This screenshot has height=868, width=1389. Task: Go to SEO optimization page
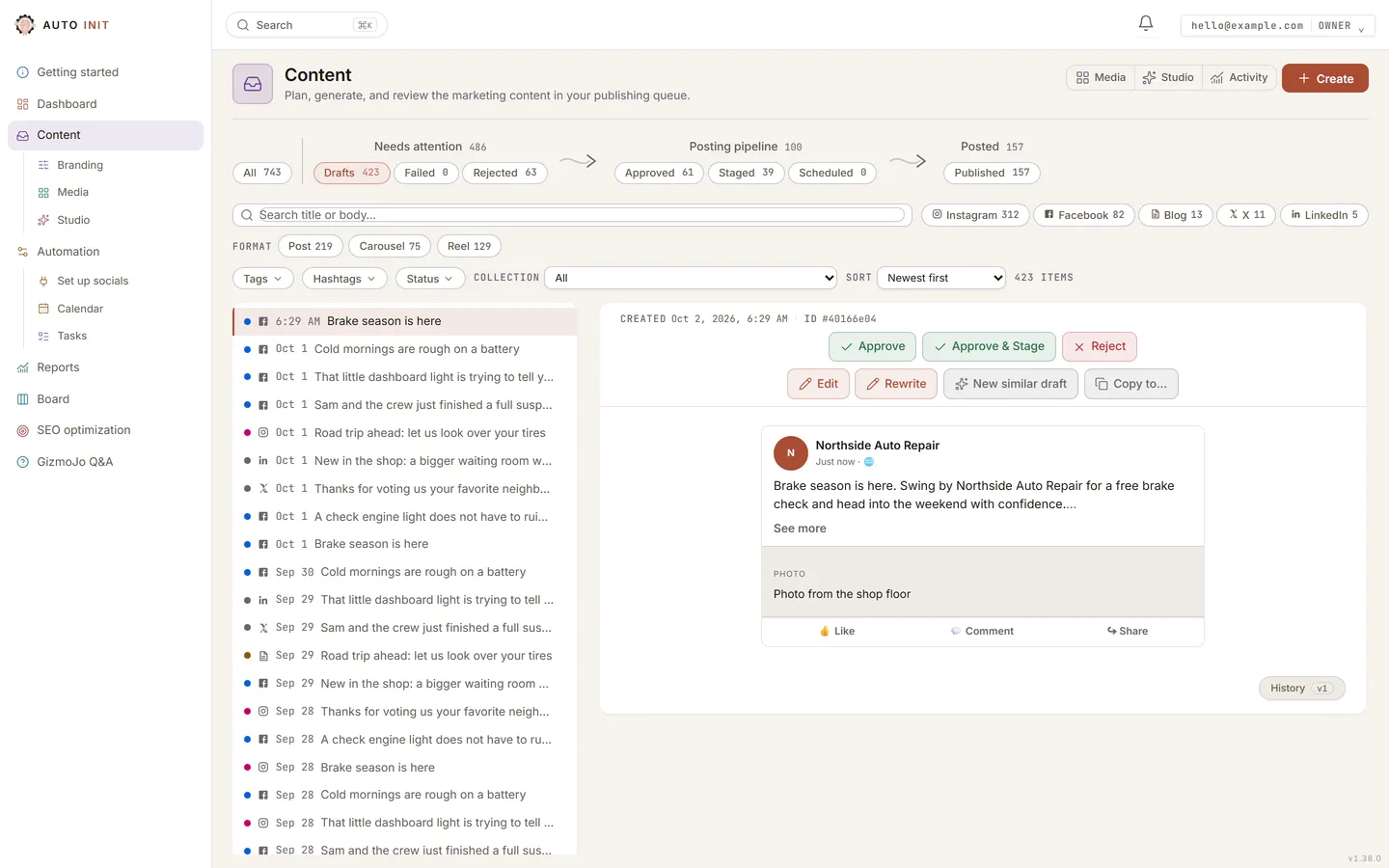83,430
